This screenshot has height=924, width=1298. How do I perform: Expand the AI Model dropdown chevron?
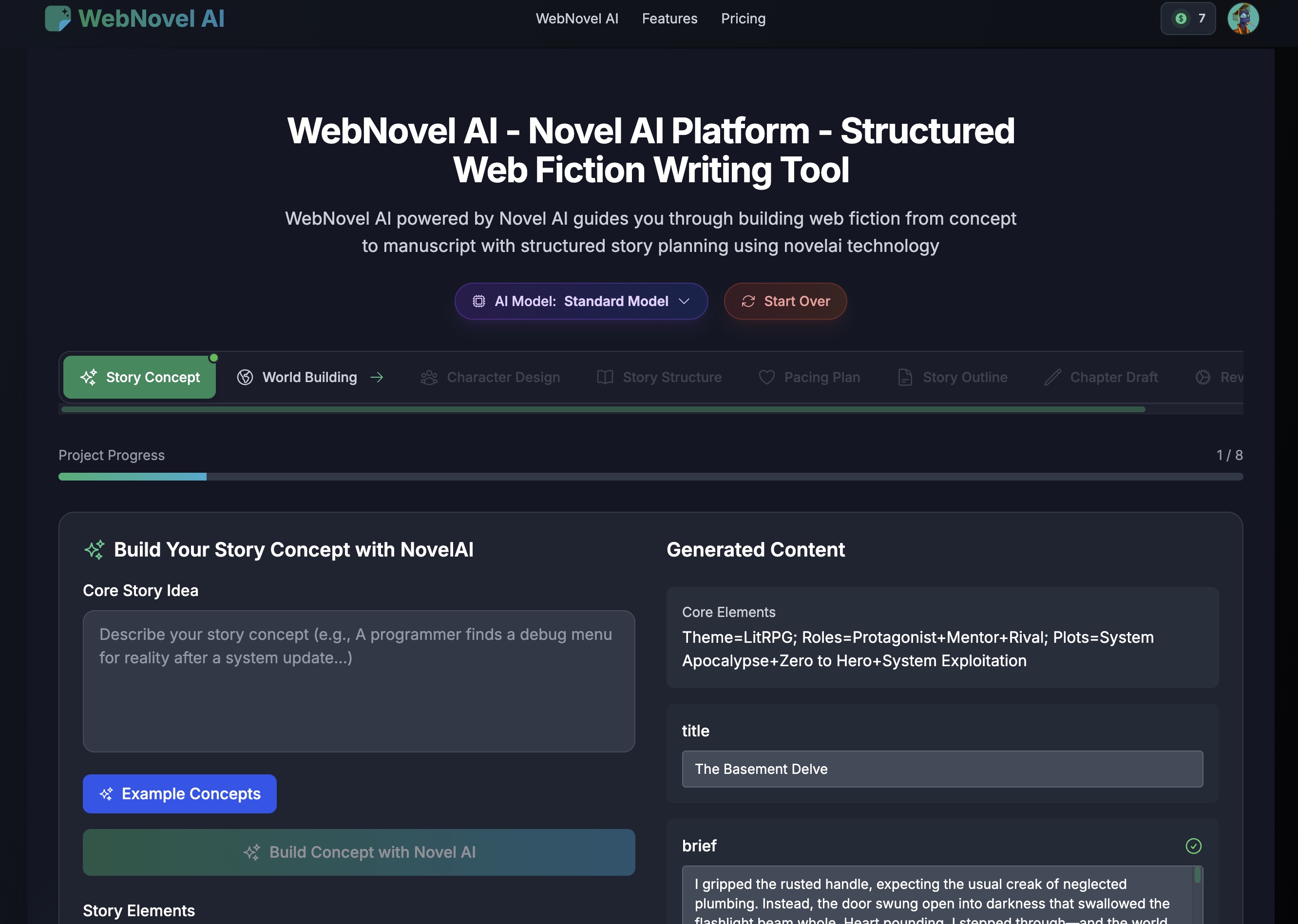click(684, 301)
